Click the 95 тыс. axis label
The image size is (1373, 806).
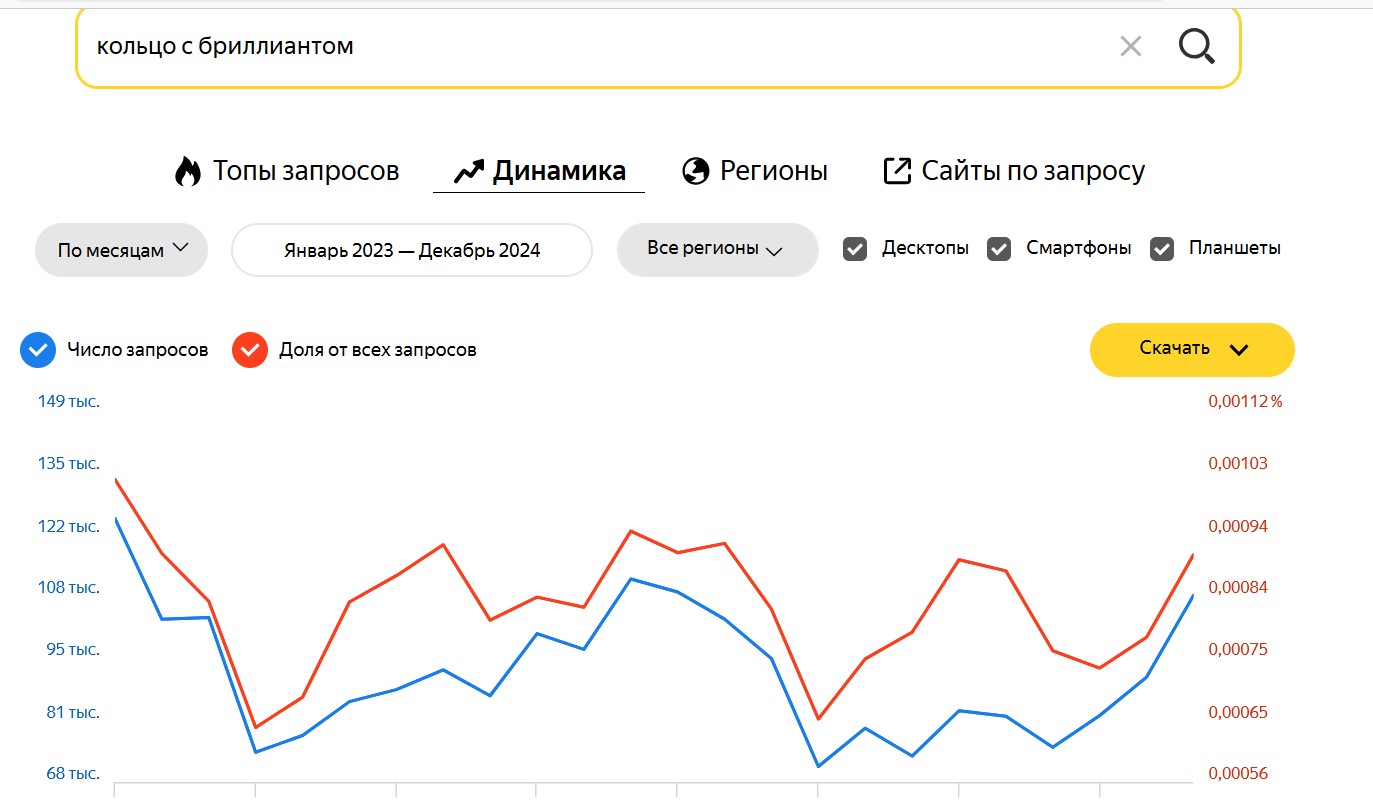[74, 650]
